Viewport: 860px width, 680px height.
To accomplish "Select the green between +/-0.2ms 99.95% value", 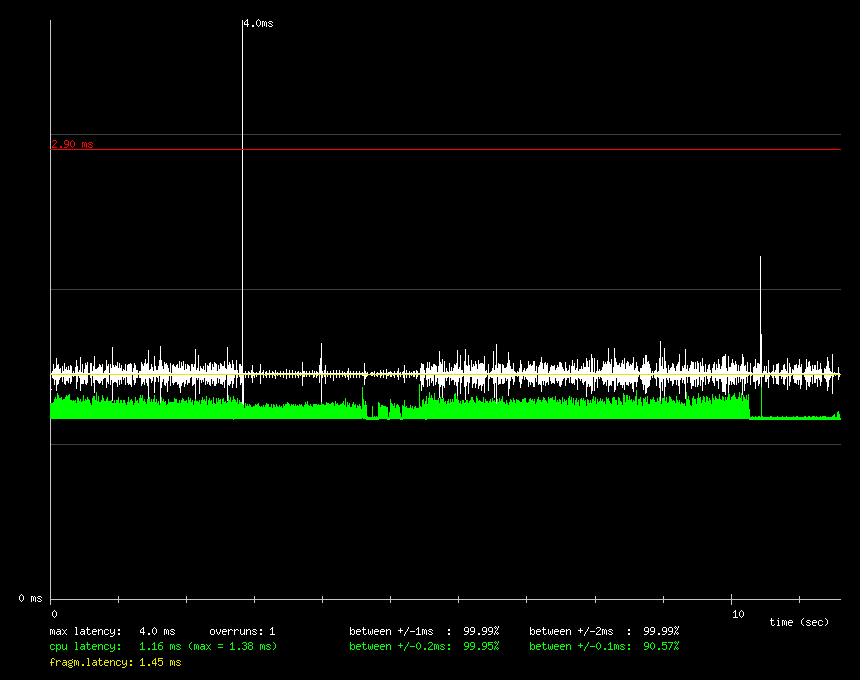I will pyautogui.click(x=424, y=646).
